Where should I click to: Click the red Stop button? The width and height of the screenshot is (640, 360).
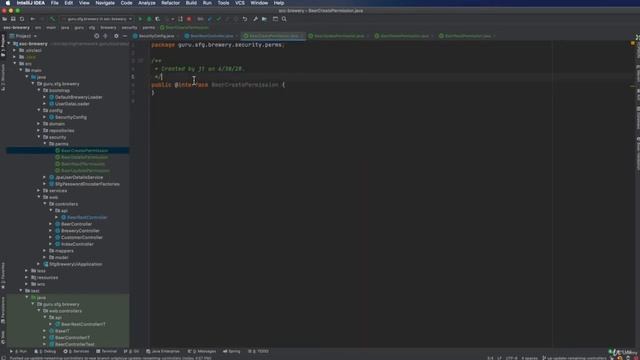[x=189, y=19]
